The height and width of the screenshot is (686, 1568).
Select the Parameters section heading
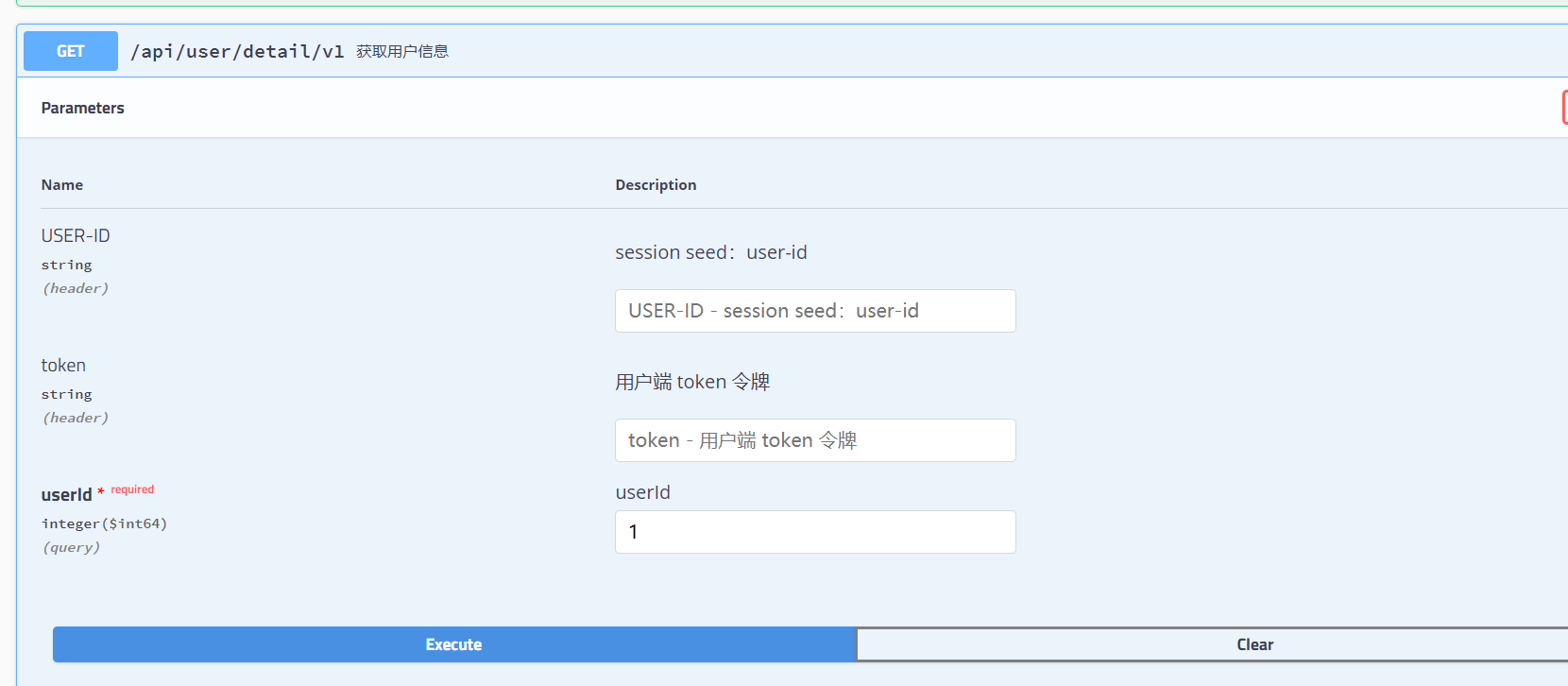pos(82,108)
